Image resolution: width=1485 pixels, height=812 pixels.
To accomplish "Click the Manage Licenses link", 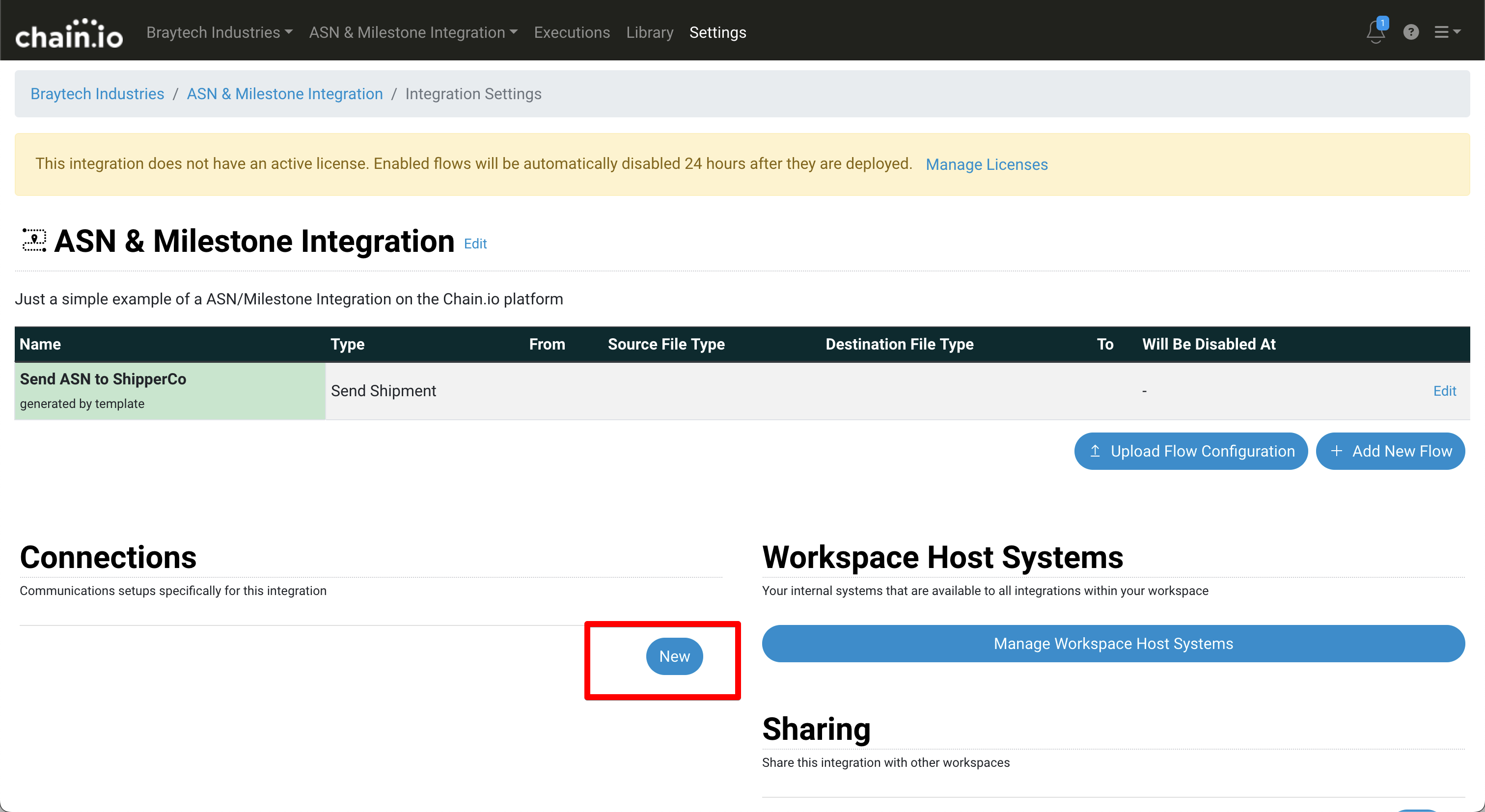I will [987, 165].
